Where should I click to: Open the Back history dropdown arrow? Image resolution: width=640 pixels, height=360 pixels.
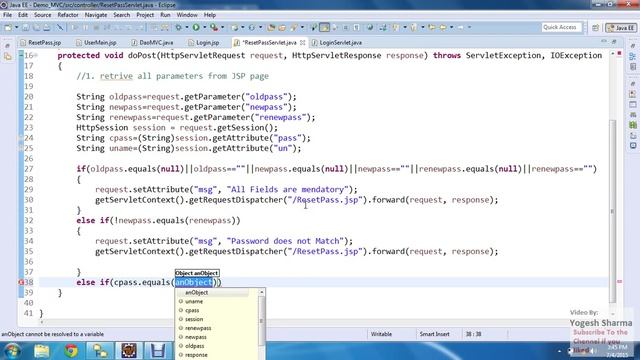pos(451,27)
